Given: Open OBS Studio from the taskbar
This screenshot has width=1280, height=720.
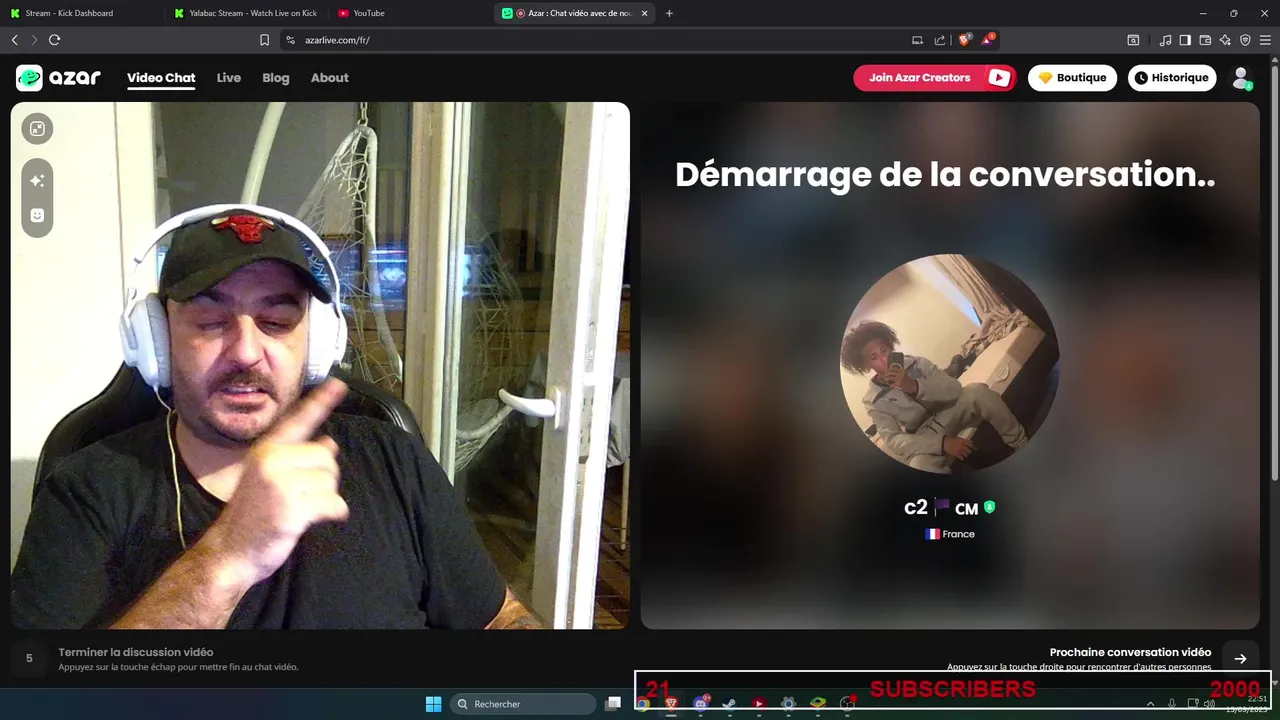Looking at the screenshot, I should (x=847, y=704).
